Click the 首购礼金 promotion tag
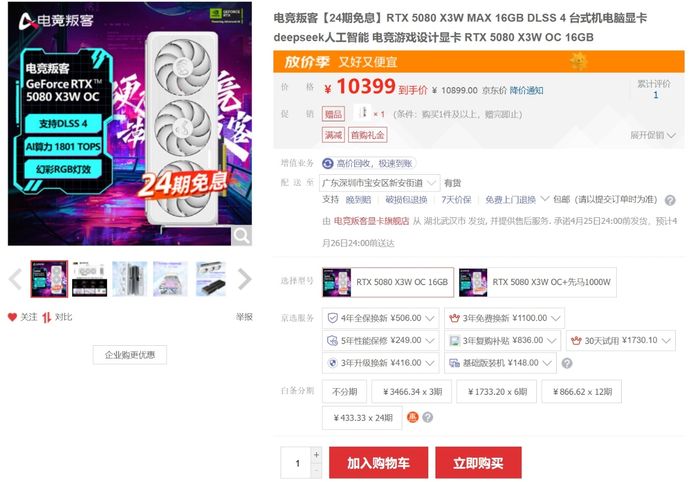The image size is (700, 482). tap(367, 135)
